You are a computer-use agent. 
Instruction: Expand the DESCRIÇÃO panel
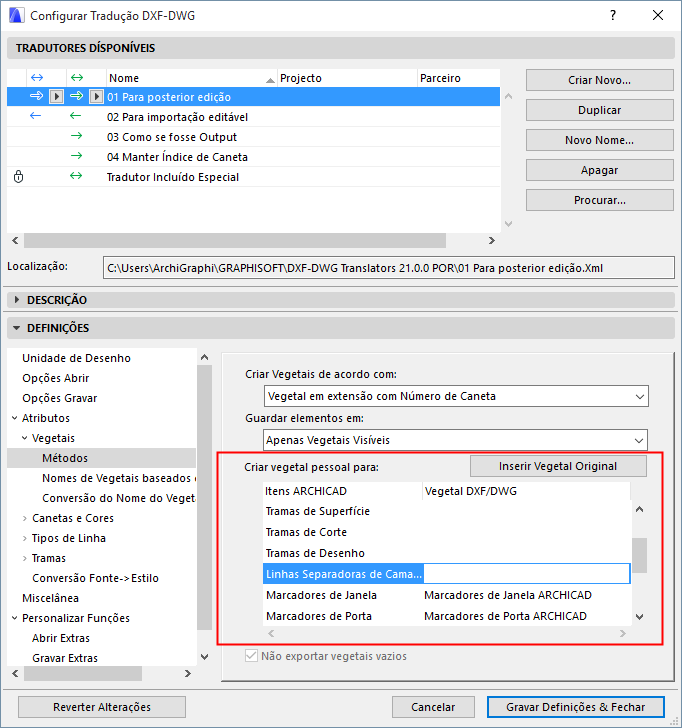click(17, 300)
